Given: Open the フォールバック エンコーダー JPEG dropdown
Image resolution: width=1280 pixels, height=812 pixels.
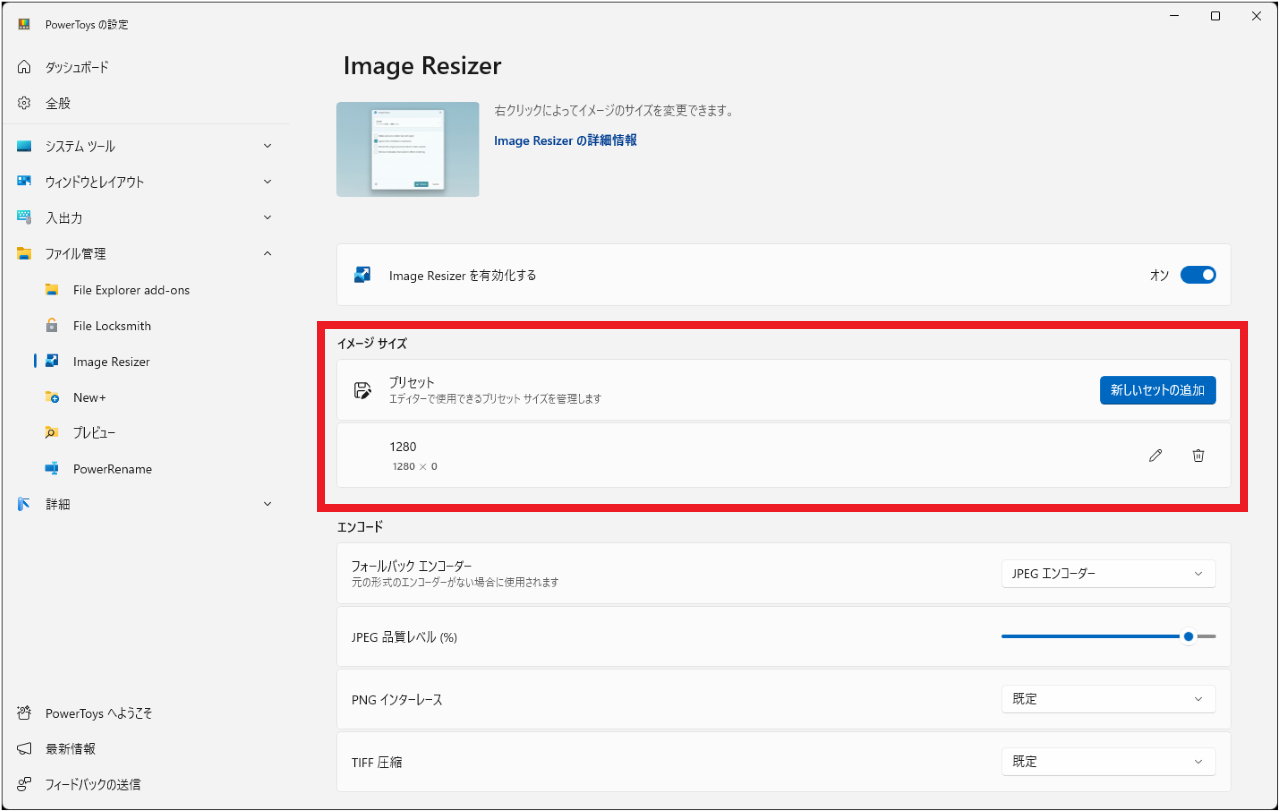Looking at the screenshot, I should 1108,574.
